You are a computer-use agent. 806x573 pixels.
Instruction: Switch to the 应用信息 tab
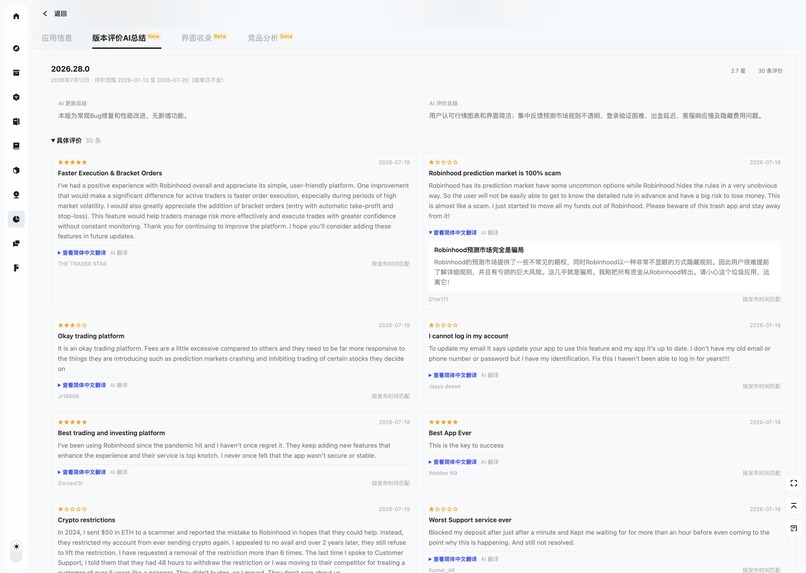pyautogui.click(x=57, y=38)
